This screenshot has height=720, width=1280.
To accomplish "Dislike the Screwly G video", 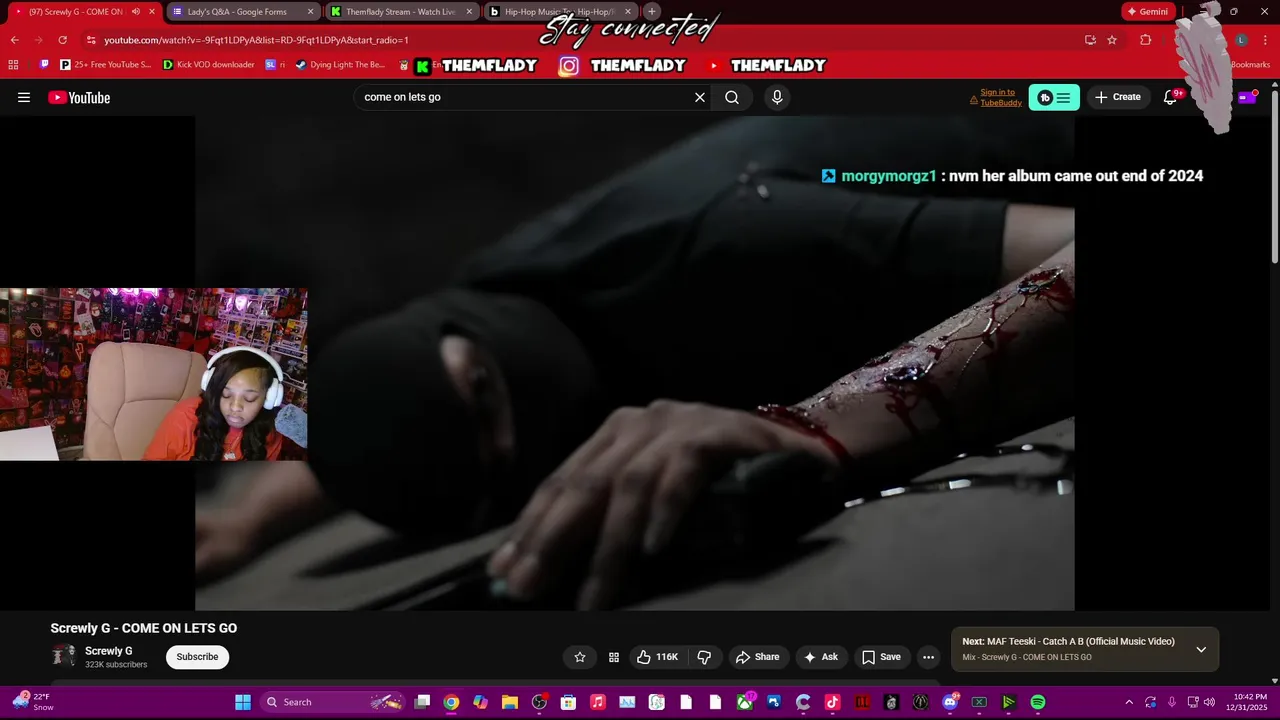I will pos(704,657).
